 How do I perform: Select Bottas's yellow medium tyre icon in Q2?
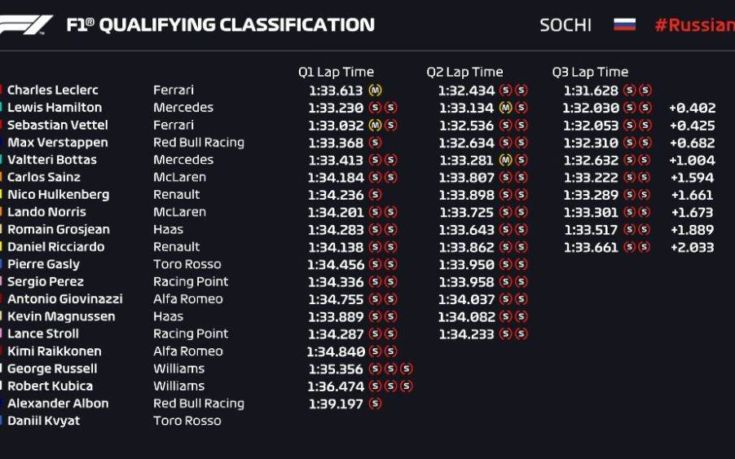point(505,160)
